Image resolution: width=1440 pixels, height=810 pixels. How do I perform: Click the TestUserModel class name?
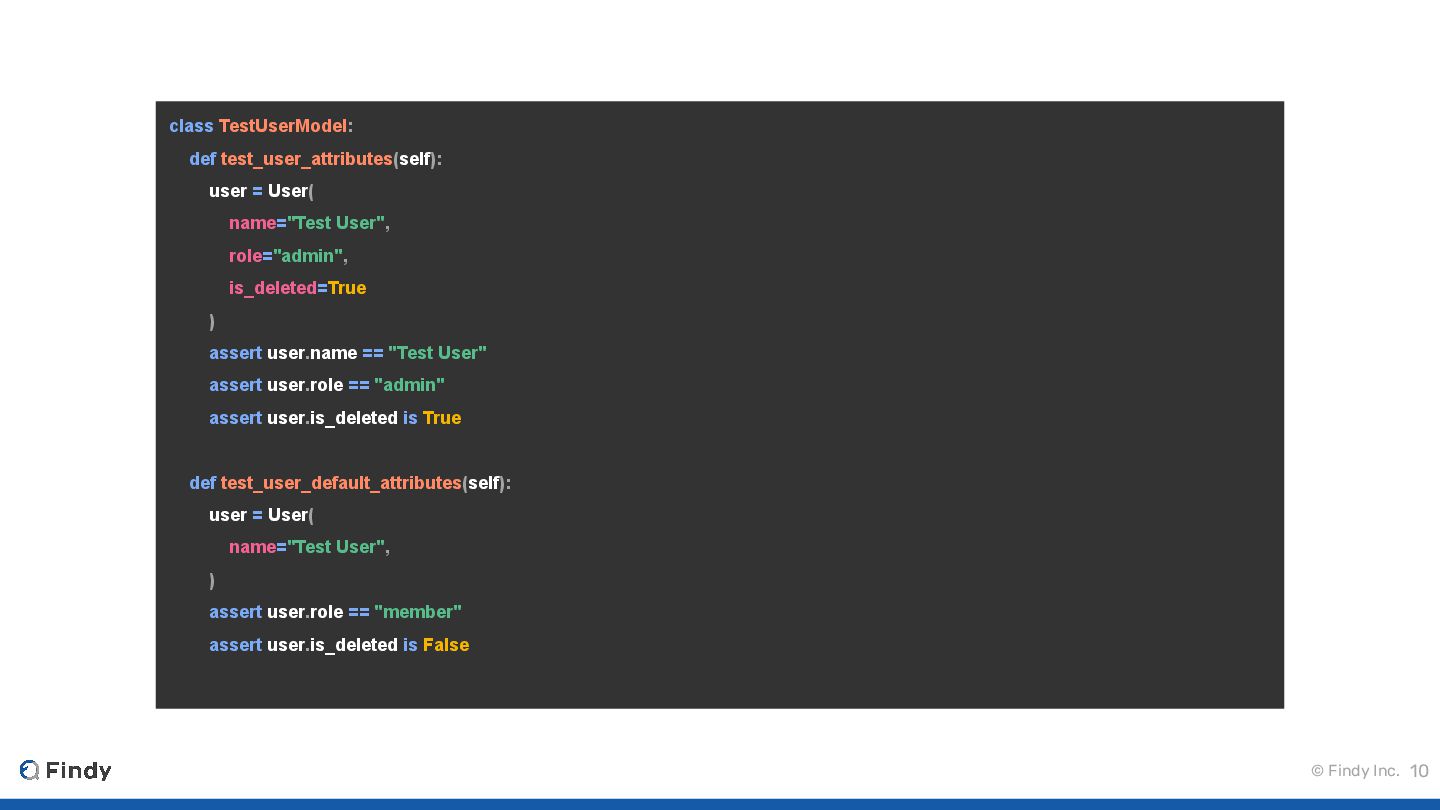(x=283, y=126)
